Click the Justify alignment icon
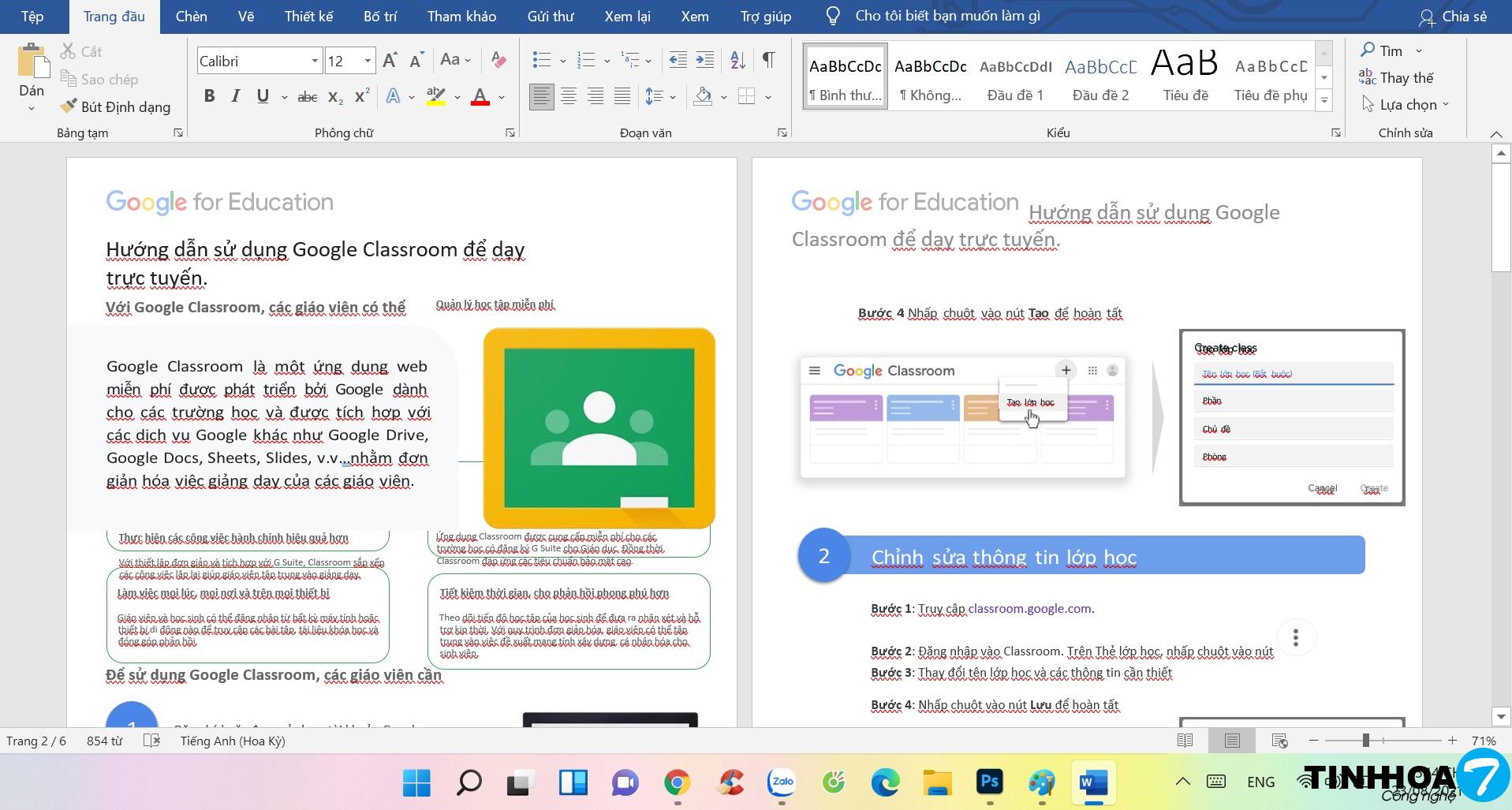Viewport: 1512px width, 810px height. pos(622,97)
